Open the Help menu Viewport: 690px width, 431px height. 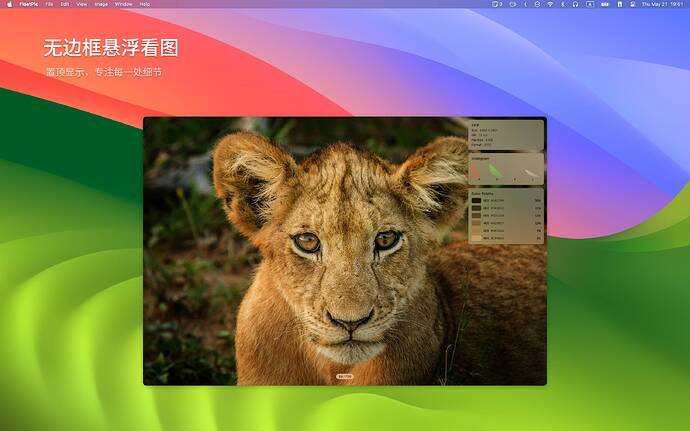(x=145, y=4)
